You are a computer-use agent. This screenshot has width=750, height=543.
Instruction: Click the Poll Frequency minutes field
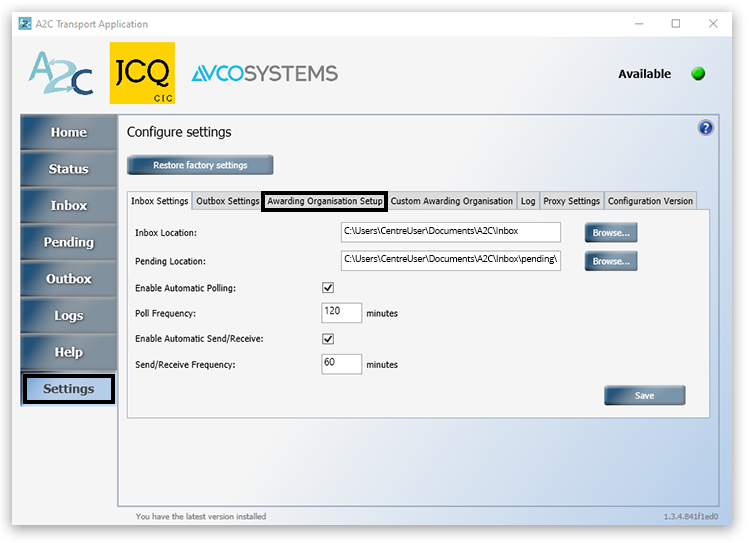341,313
